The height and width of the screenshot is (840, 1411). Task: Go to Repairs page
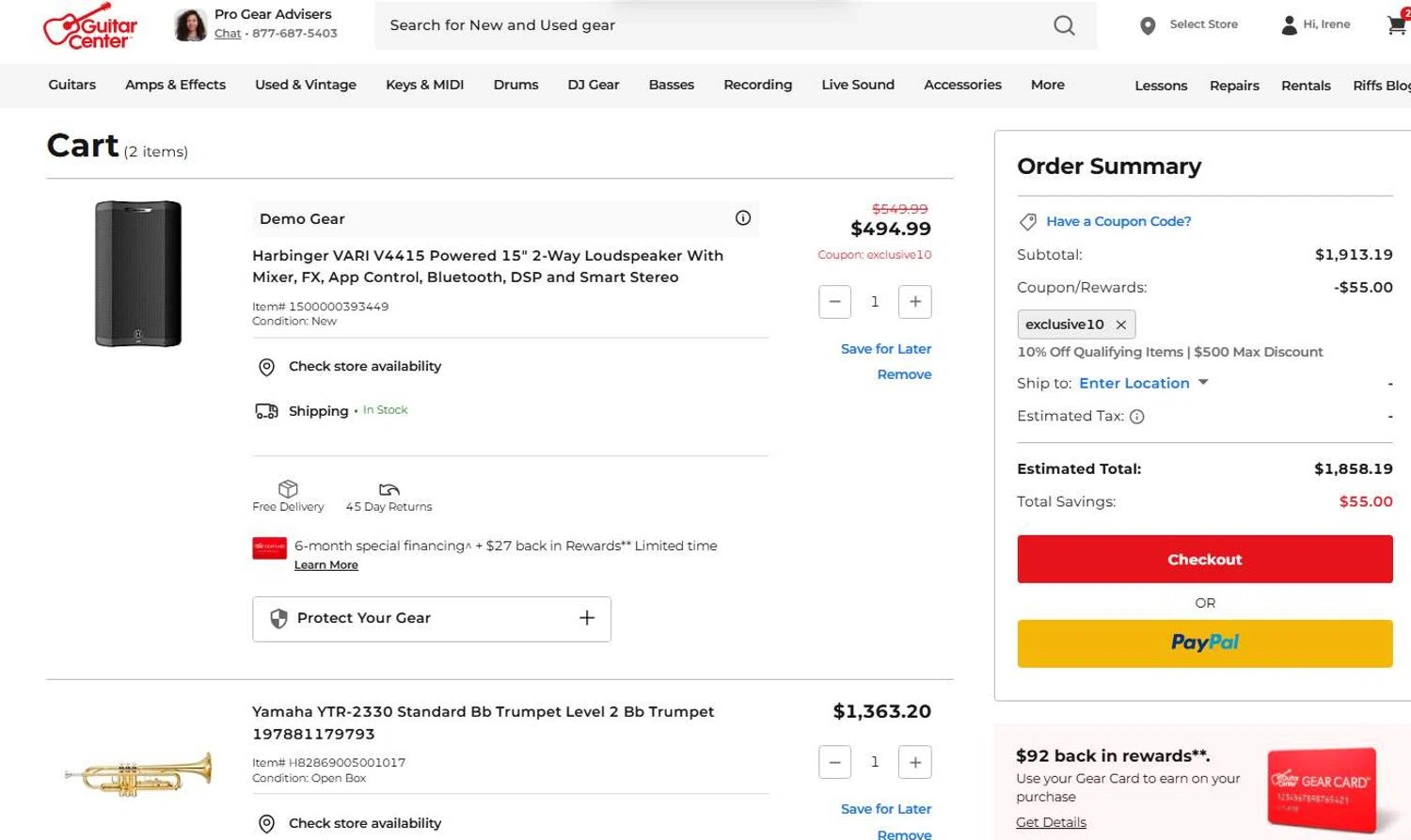[1234, 86]
